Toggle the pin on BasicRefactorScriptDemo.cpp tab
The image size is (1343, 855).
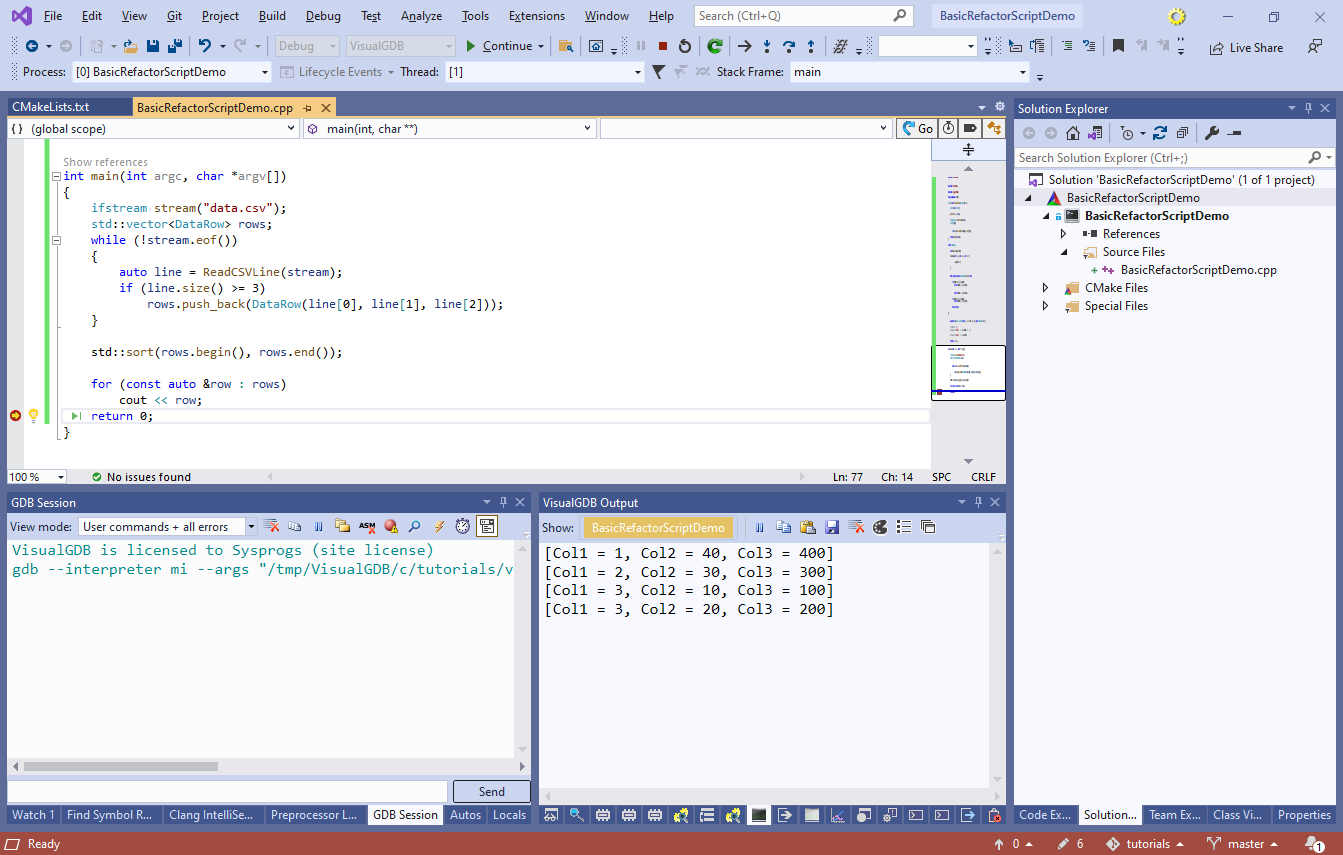click(x=308, y=108)
